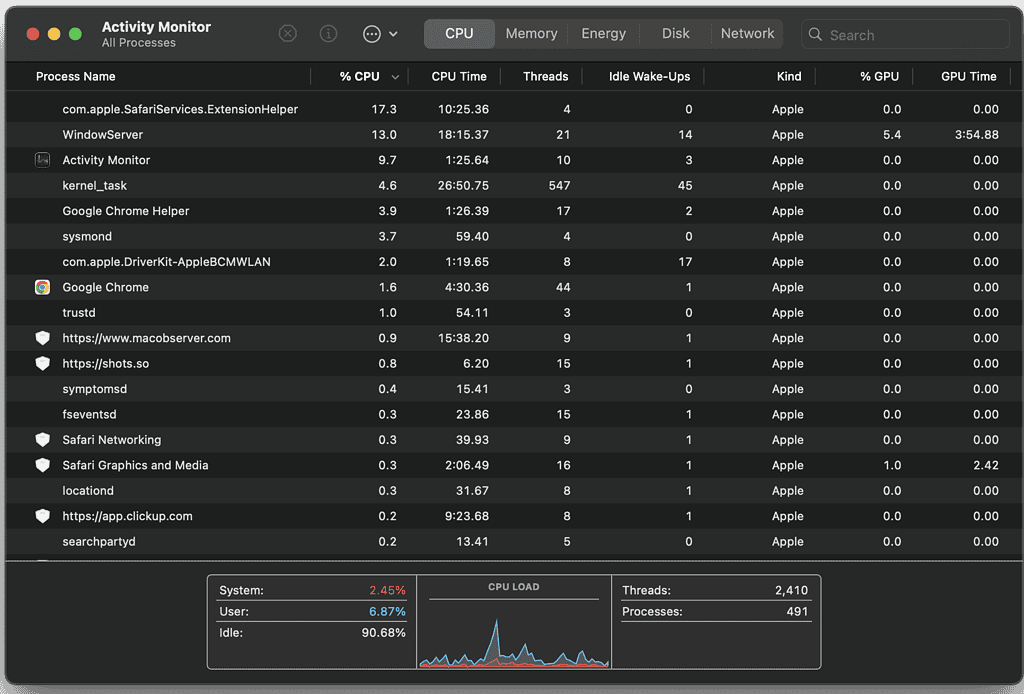
Task: Switch to the CPU tab
Action: (459, 33)
